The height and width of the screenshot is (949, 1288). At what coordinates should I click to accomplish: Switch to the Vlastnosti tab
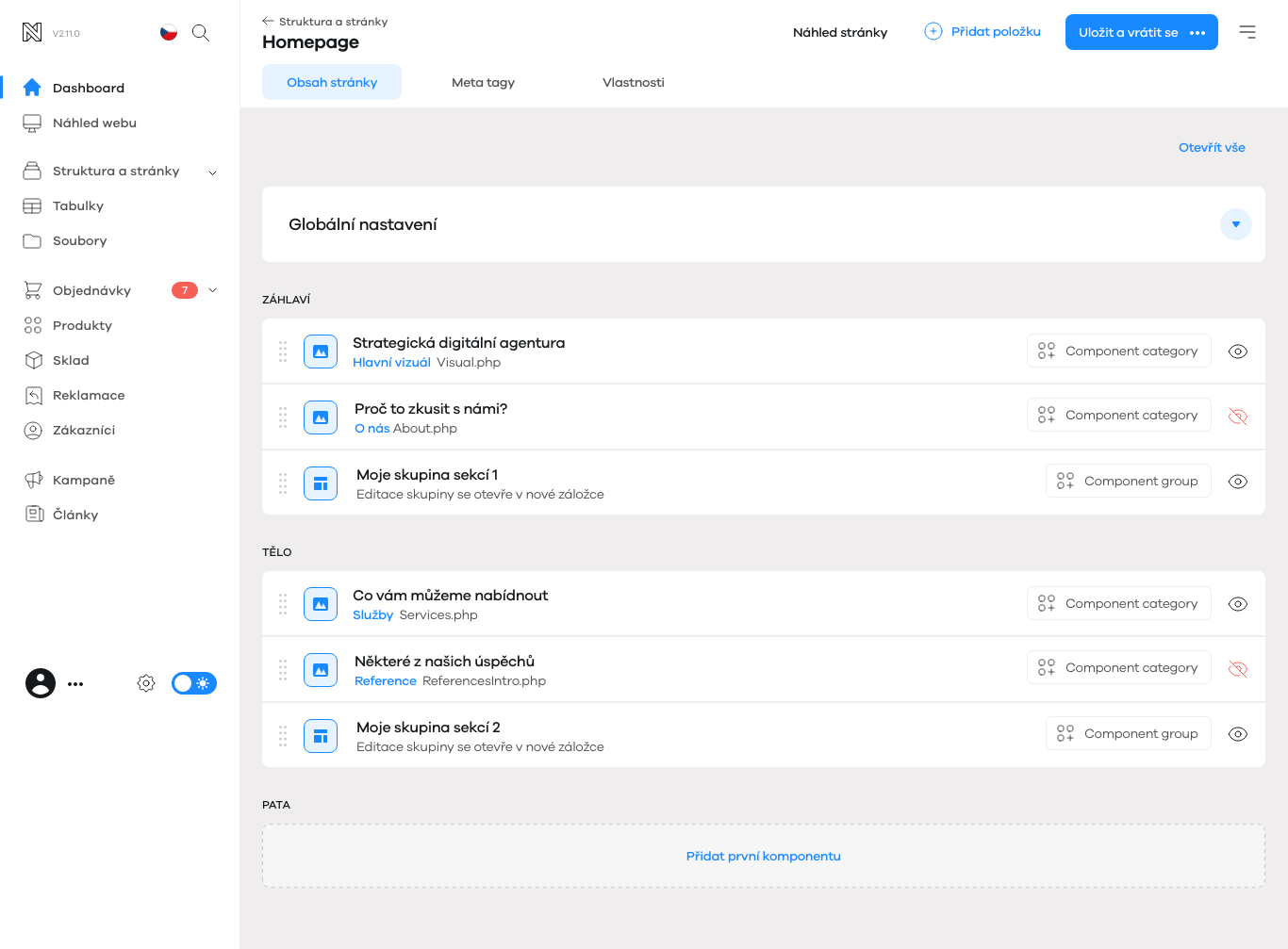coord(633,82)
